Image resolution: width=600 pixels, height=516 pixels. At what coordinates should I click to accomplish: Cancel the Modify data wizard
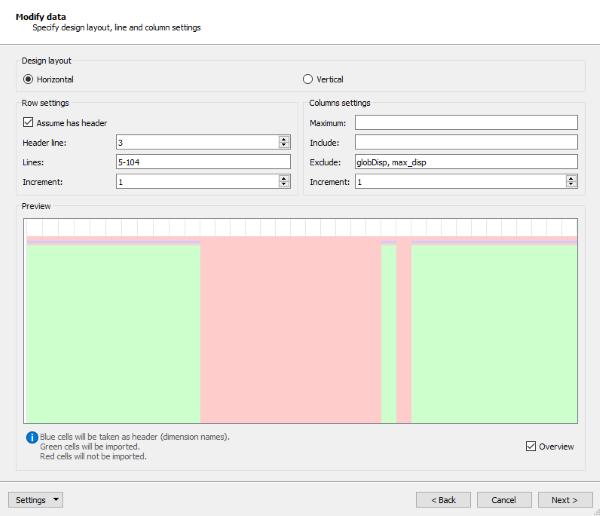504,500
